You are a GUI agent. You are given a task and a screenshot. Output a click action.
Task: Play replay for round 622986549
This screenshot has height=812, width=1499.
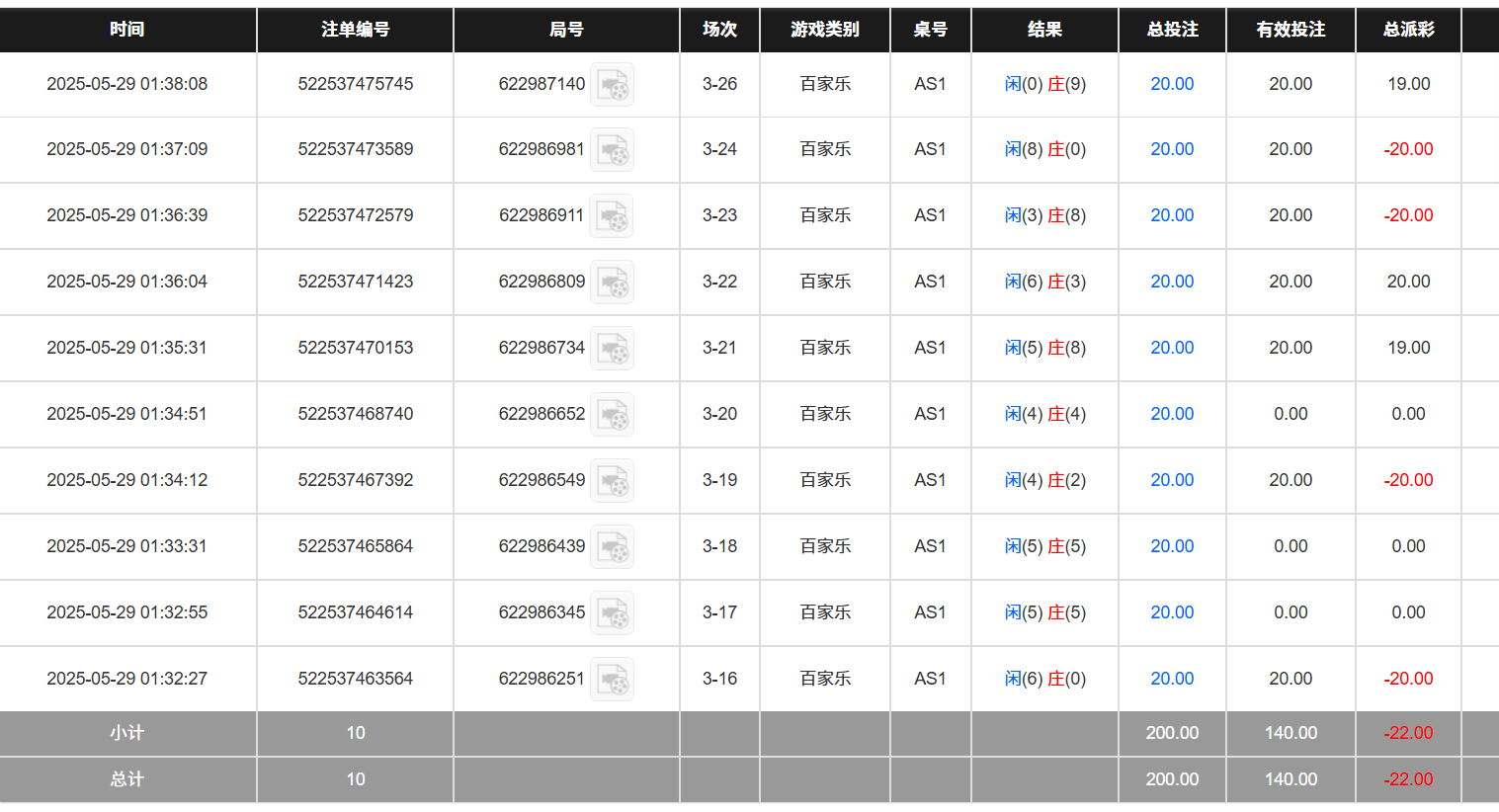pos(613,480)
